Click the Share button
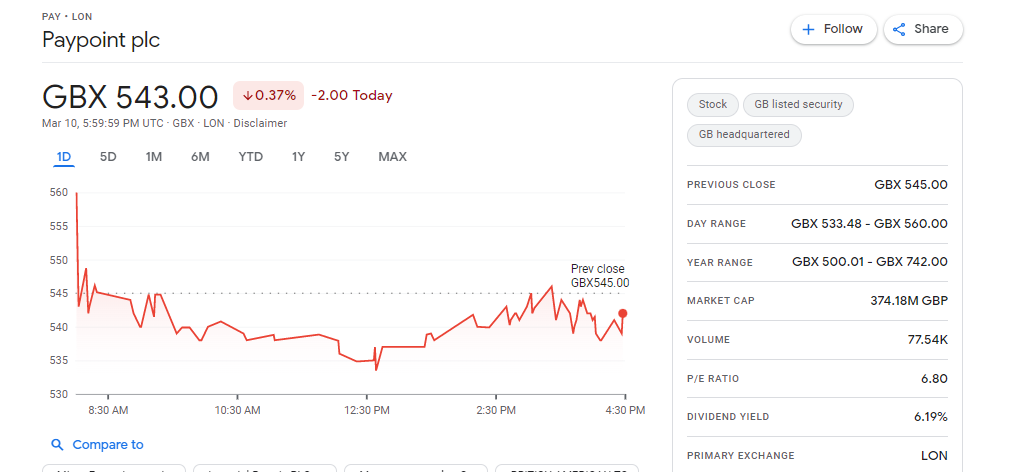This screenshot has height=472, width=1022. (923, 29)
